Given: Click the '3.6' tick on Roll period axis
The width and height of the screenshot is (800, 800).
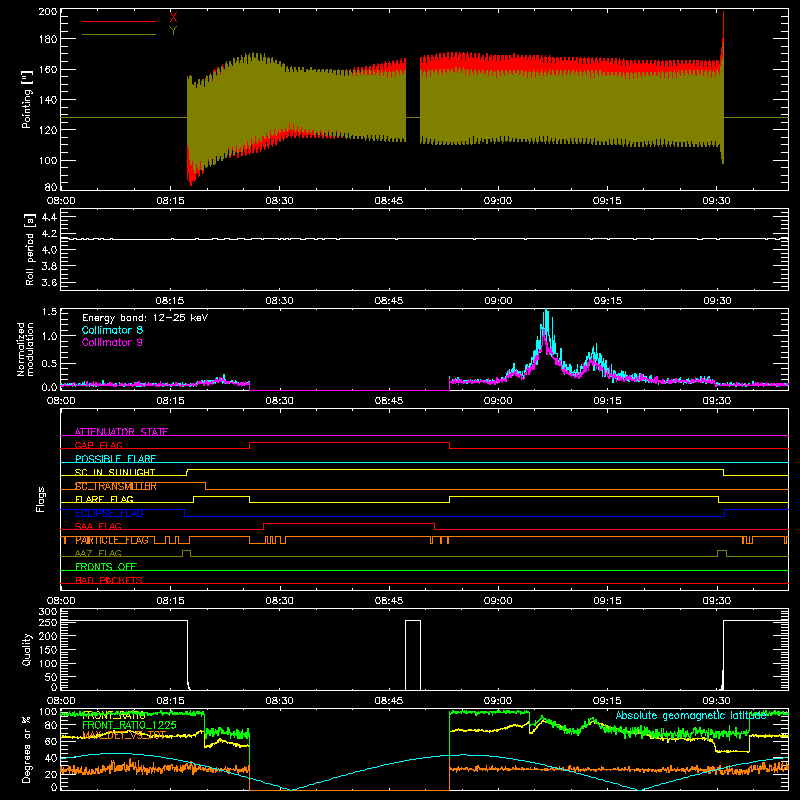Looking at the screenshot, I should 49,282.
